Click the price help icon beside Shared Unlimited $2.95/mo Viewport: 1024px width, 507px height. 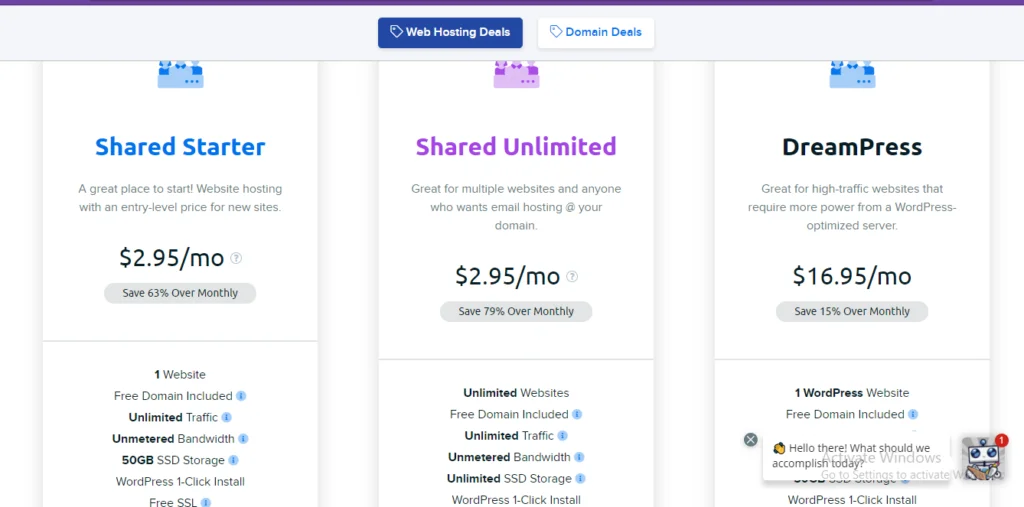pos(572,276)
